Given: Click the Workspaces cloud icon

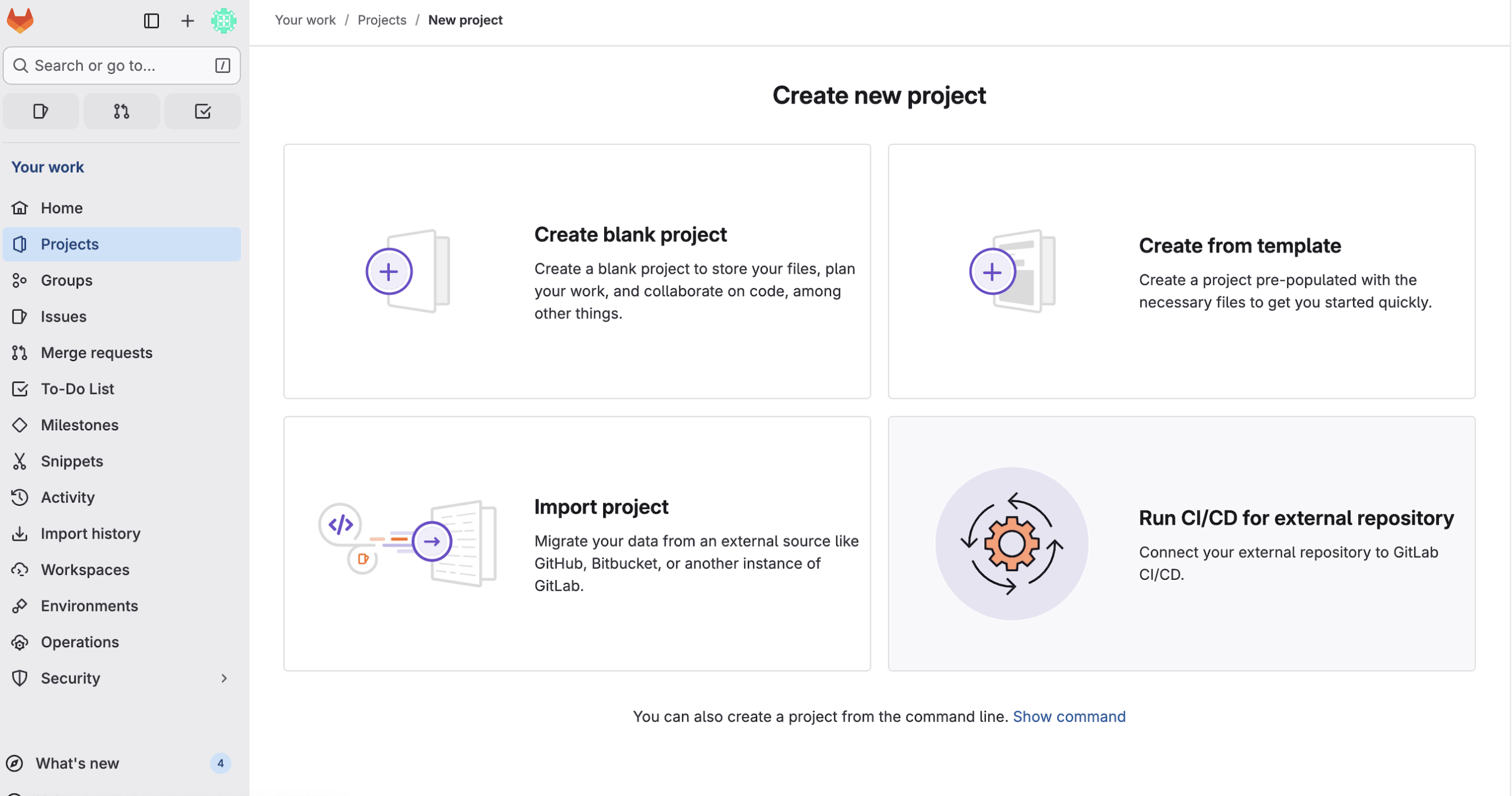Looking at the screenshot, I should pyautogui.click(x=19, y=570).
